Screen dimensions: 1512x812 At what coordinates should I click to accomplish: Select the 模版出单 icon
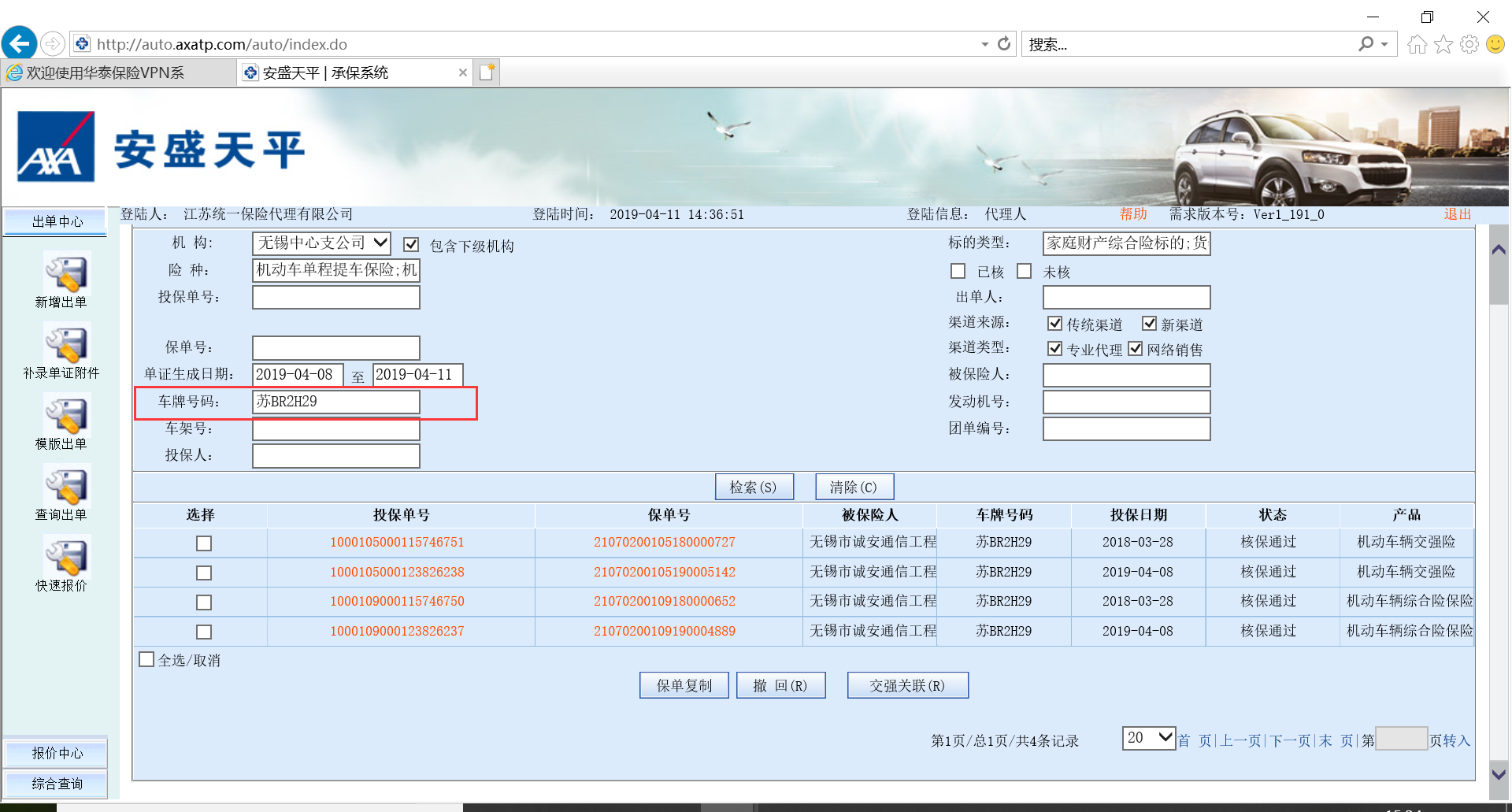coord(66,415)
